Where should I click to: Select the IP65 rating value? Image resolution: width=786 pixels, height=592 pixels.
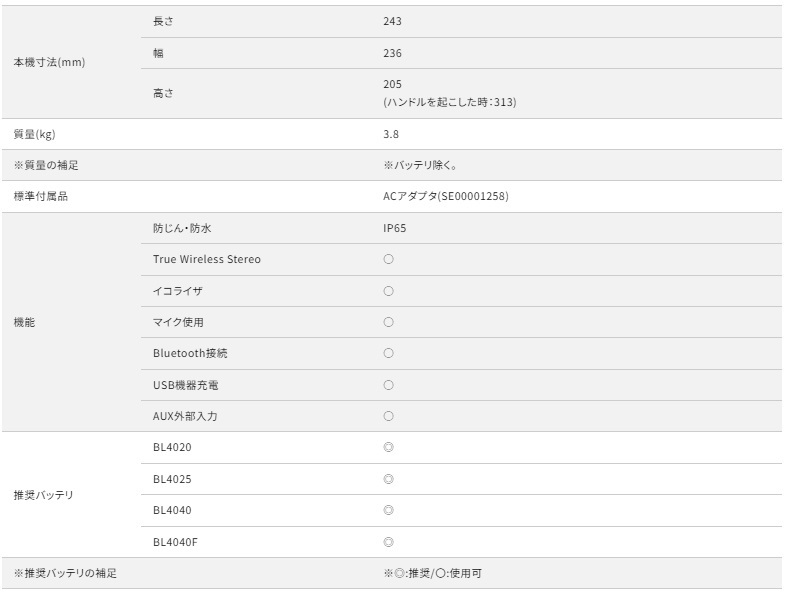[x=395, y=228]
